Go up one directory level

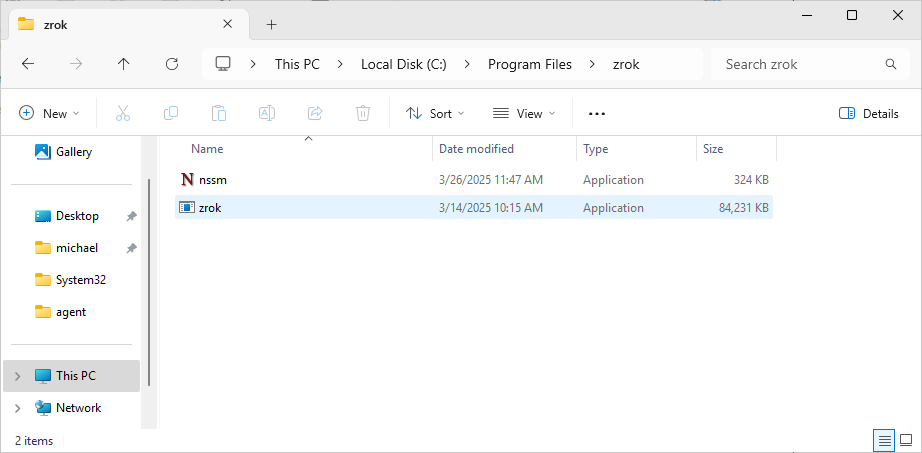tap(124, 64)
